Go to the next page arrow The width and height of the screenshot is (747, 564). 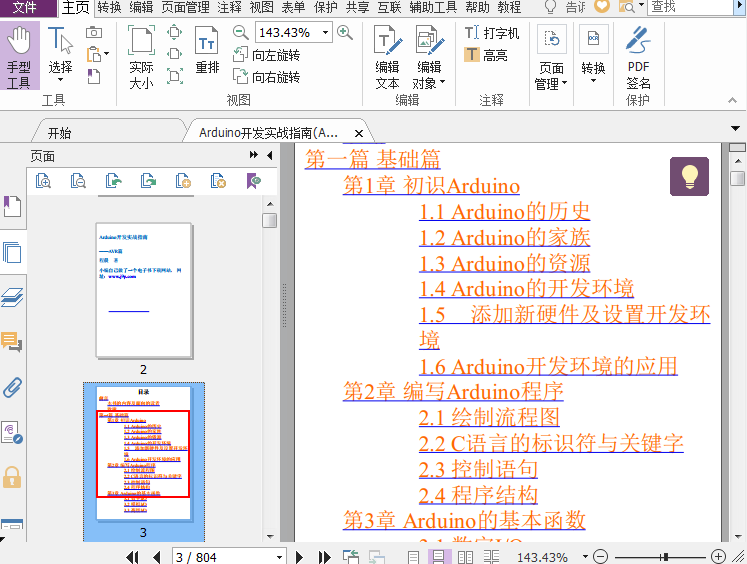(299, 556)
